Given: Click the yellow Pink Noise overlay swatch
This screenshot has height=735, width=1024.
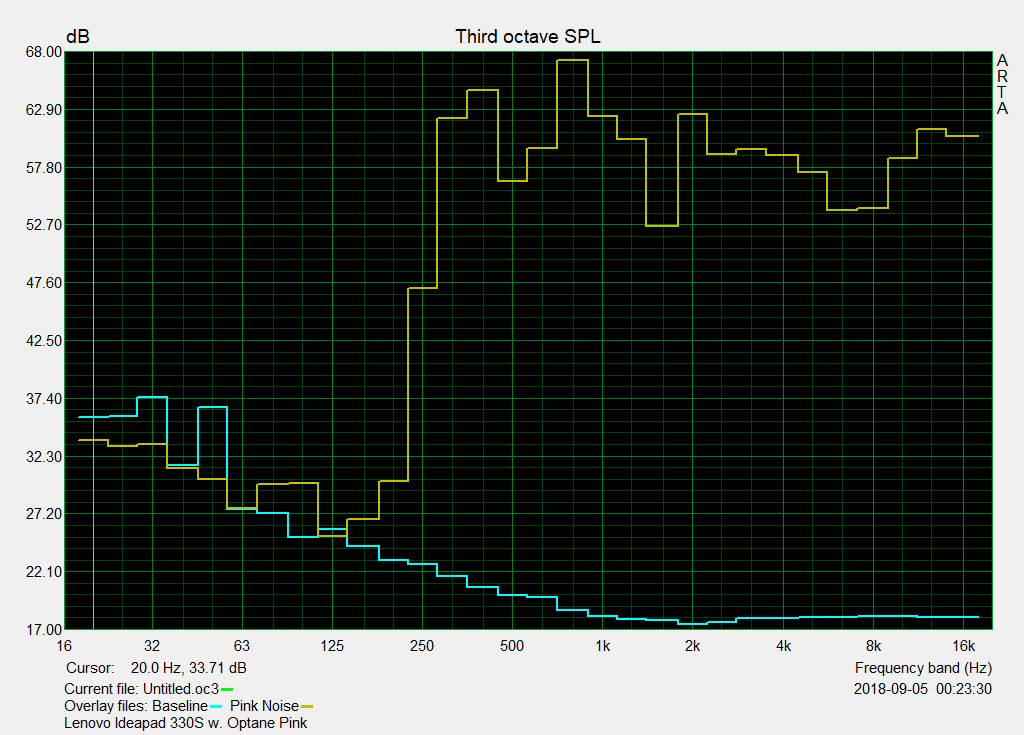Looking at the screenshot, I should [307, 707].
